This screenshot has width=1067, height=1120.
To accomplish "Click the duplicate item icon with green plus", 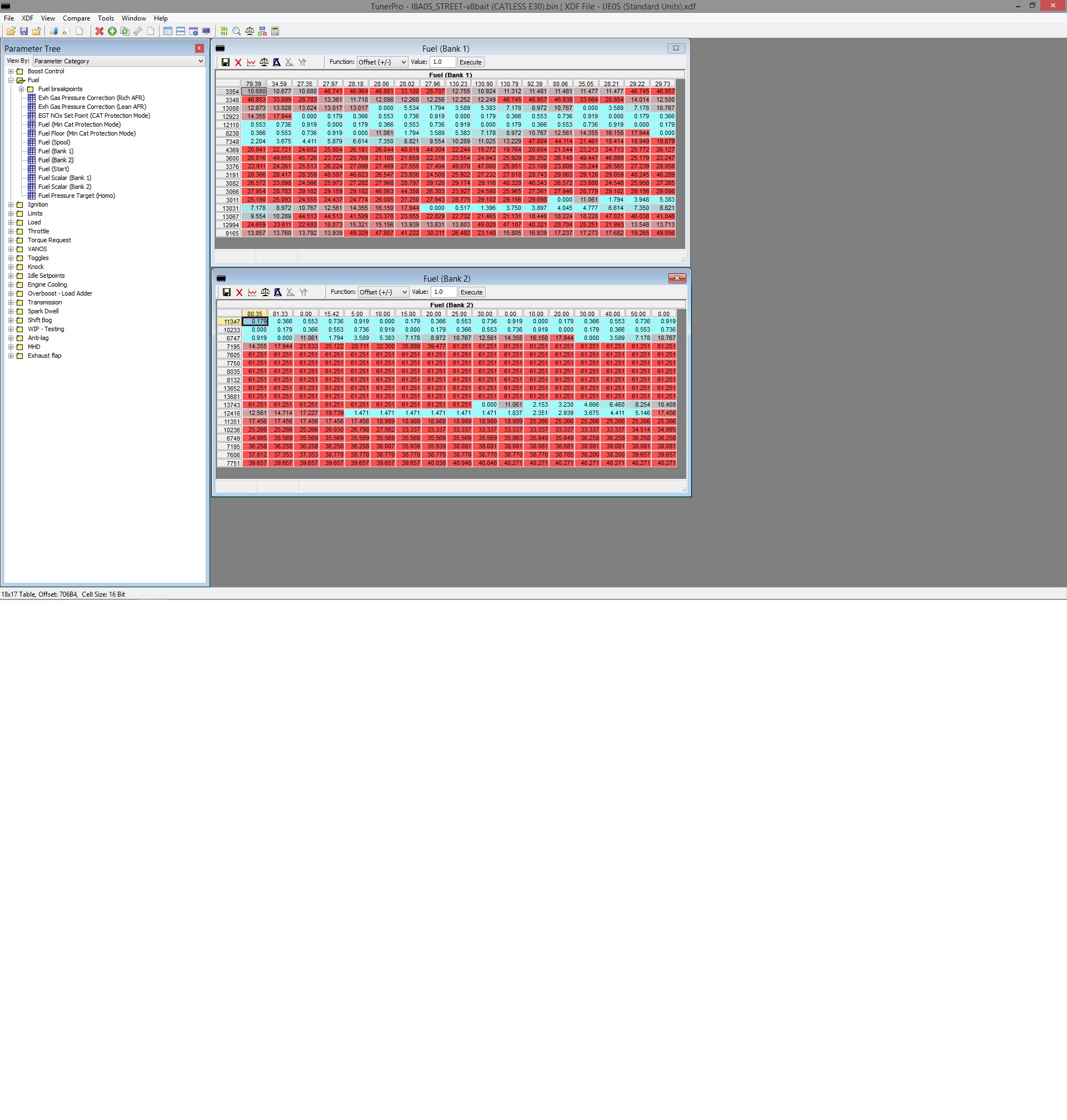I will point(125,31).
